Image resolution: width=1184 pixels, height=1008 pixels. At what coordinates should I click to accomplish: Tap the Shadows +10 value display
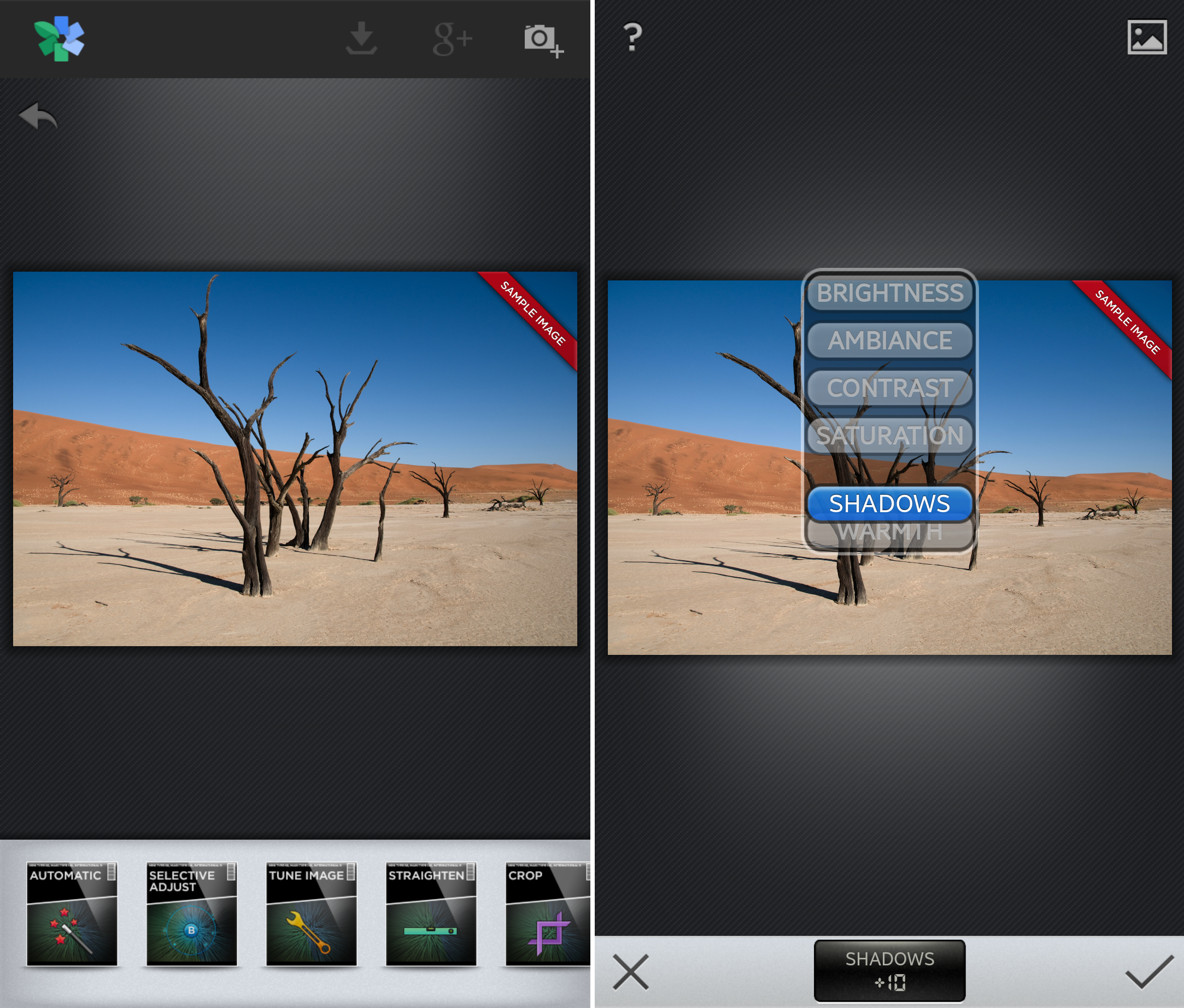click(890, 971)
